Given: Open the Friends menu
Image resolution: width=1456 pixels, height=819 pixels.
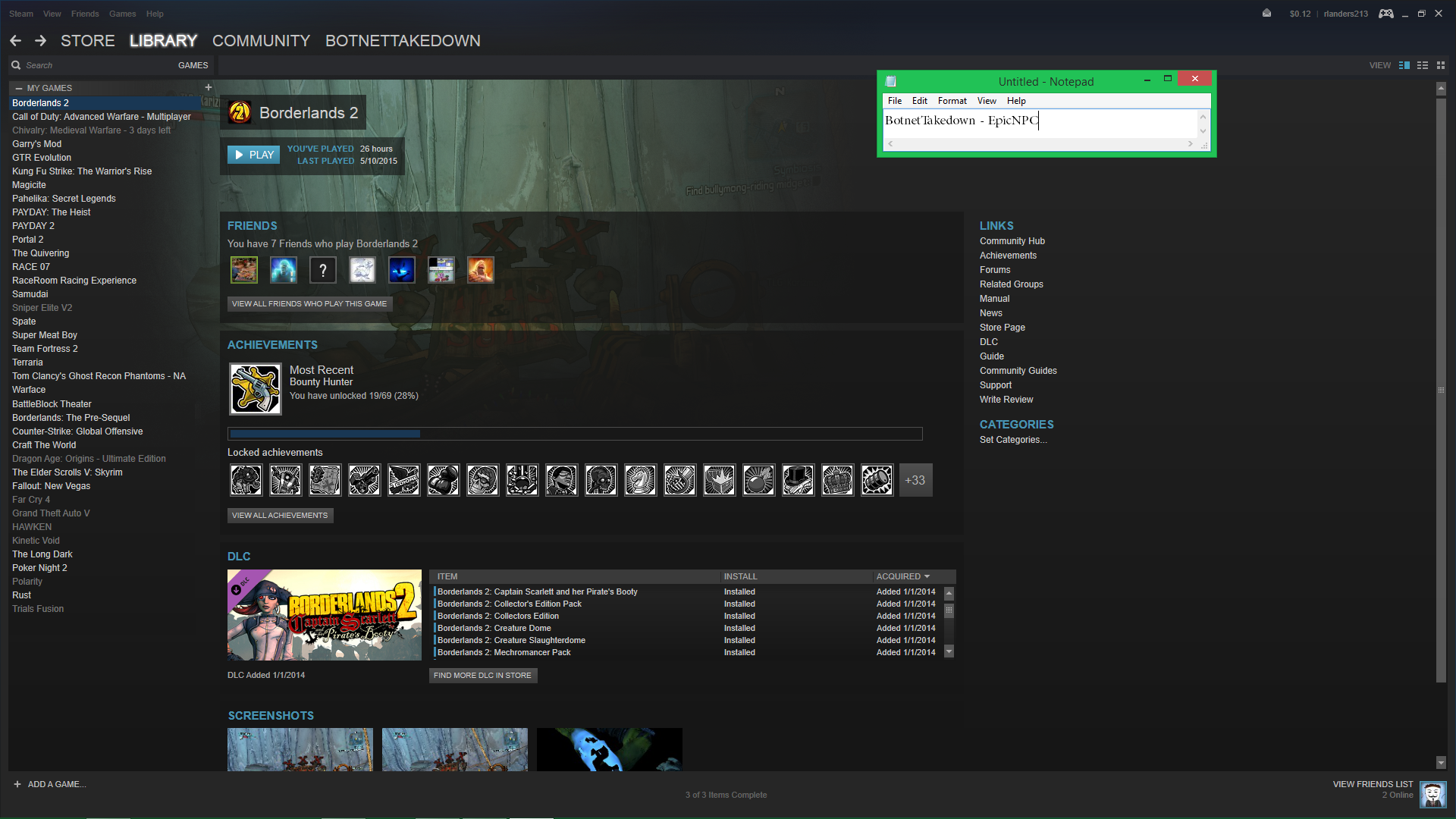Looking at the screenshot, I should coord(85,14).
